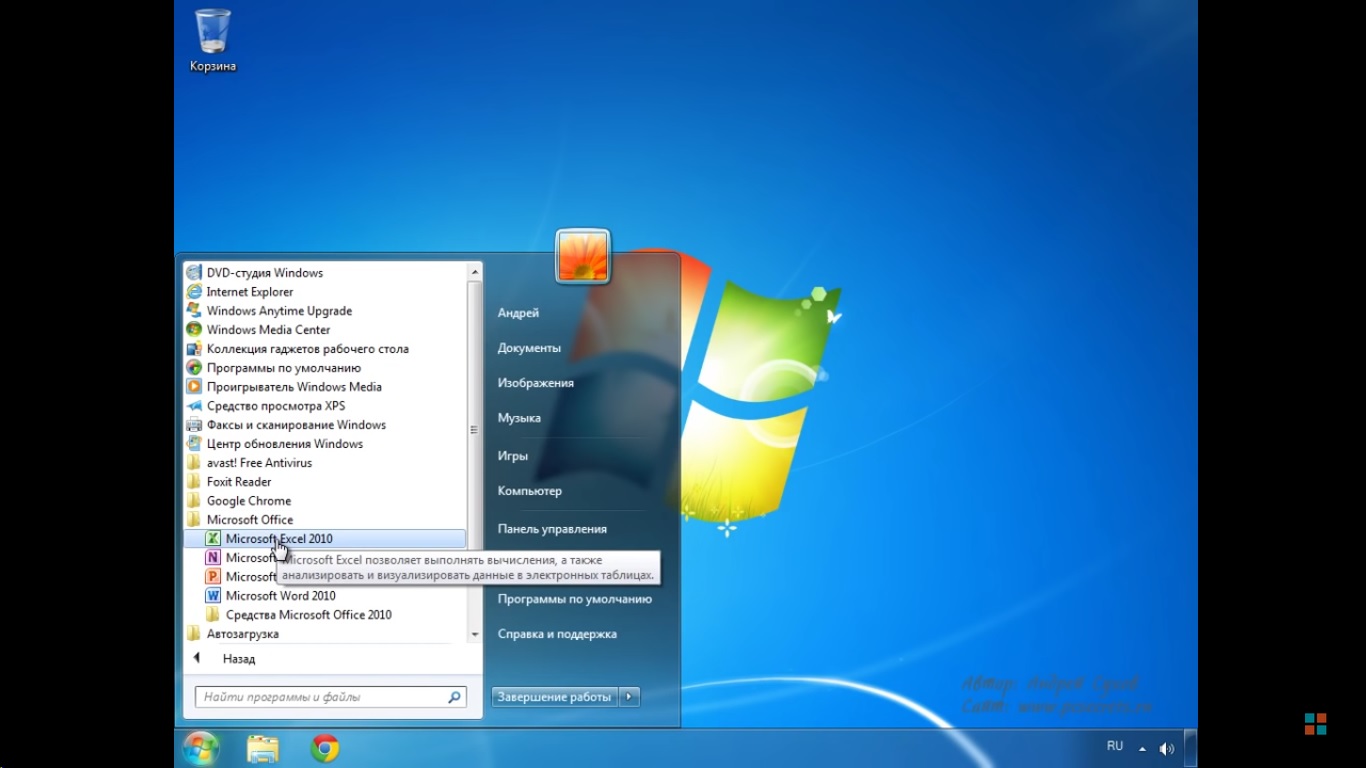Click the search programs field

[x=330, y=696]
